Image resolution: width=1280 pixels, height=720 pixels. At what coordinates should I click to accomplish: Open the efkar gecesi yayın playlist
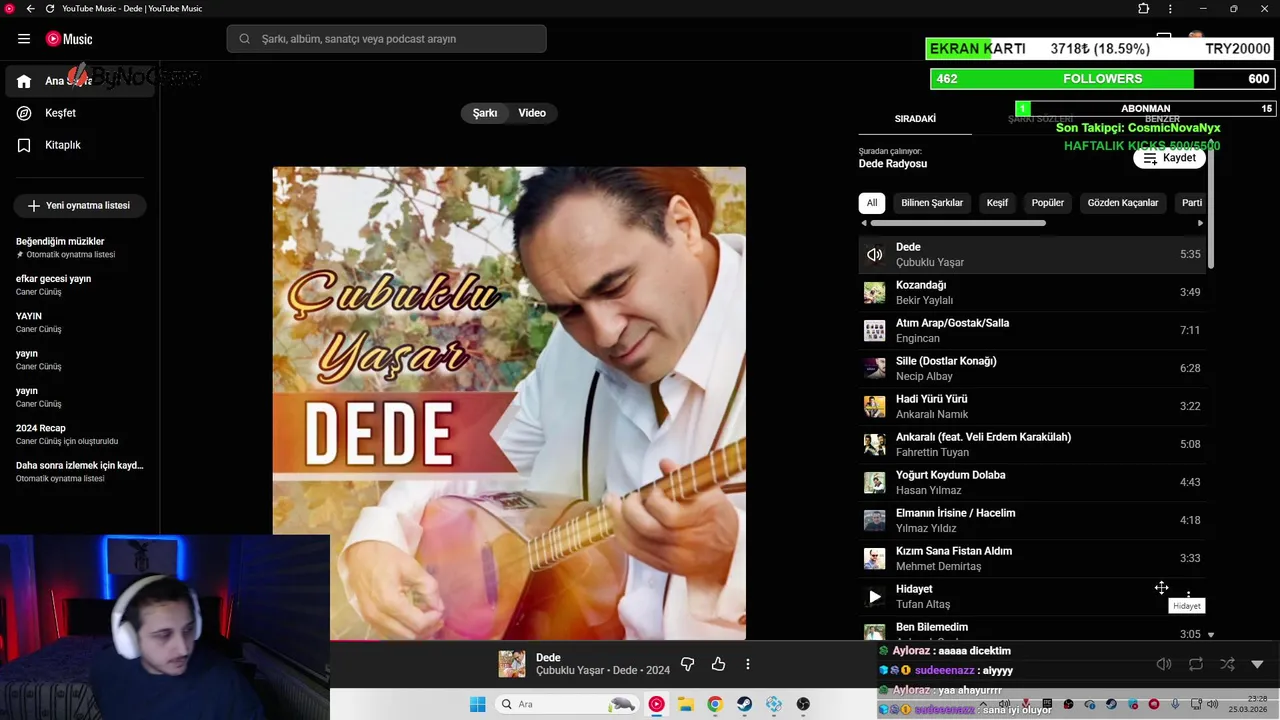(80, 285)
